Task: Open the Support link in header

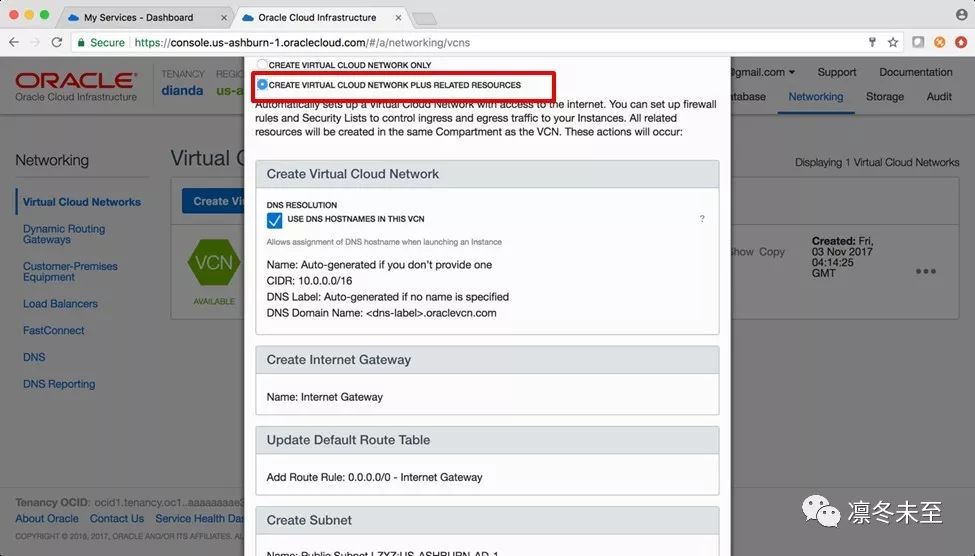Action: (836, 72)
